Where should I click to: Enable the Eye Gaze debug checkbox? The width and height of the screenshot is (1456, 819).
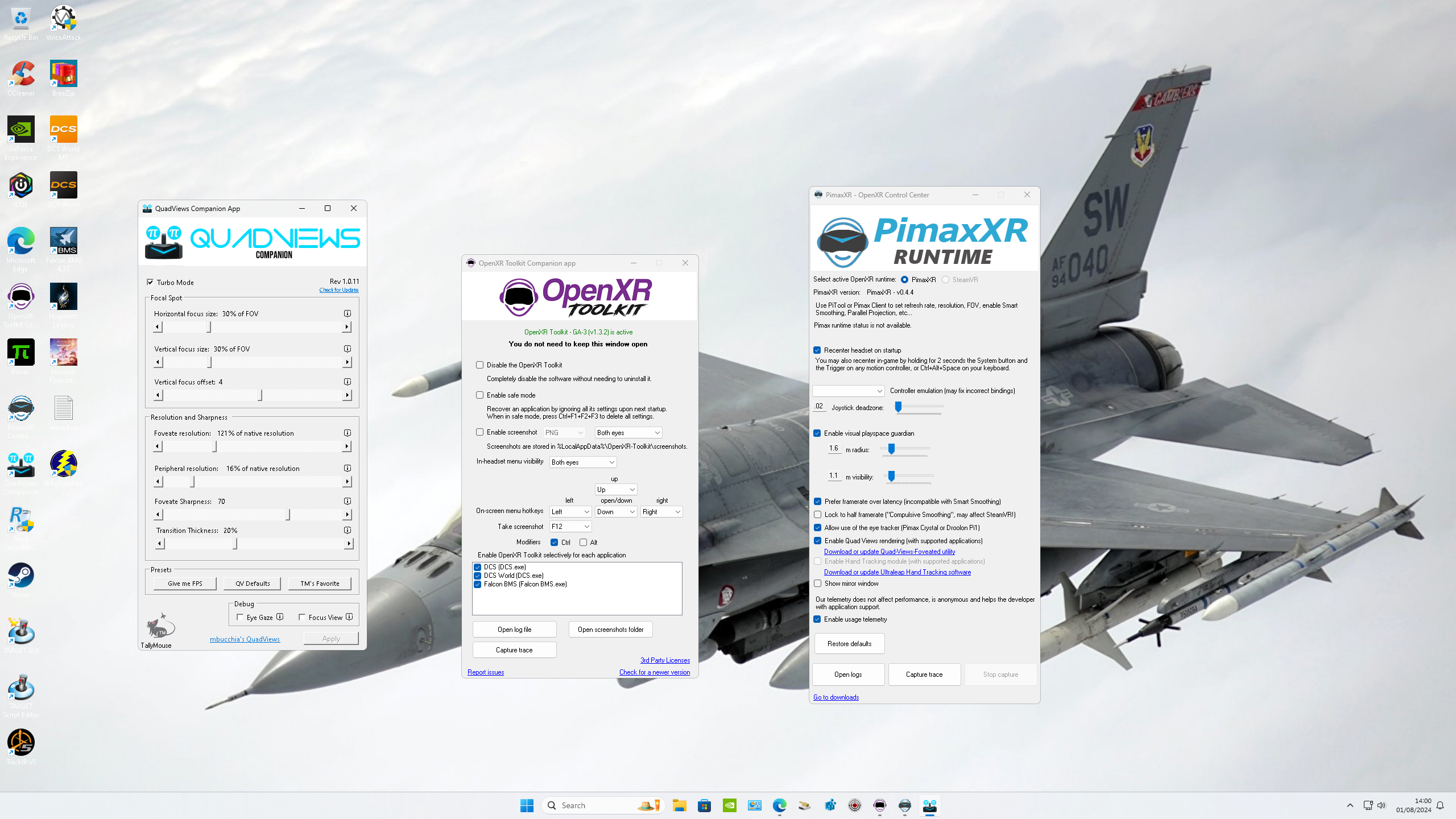(x=240, y=617)
